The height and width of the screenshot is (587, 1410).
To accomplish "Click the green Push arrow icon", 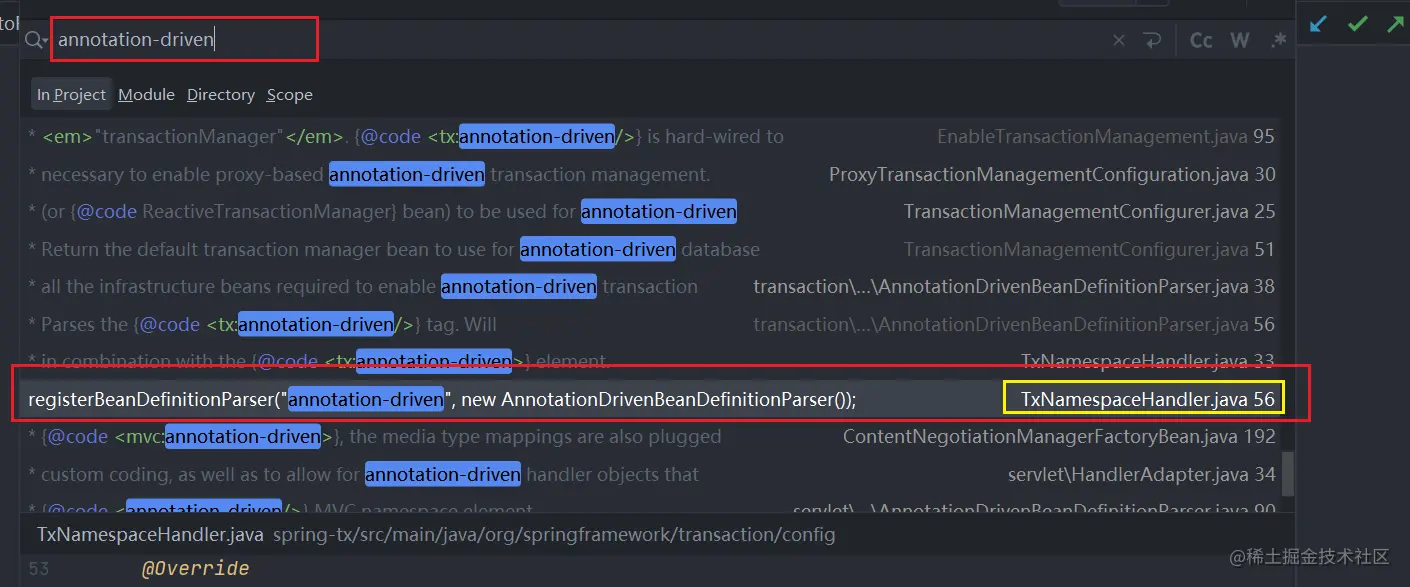I will [1395, 24].
